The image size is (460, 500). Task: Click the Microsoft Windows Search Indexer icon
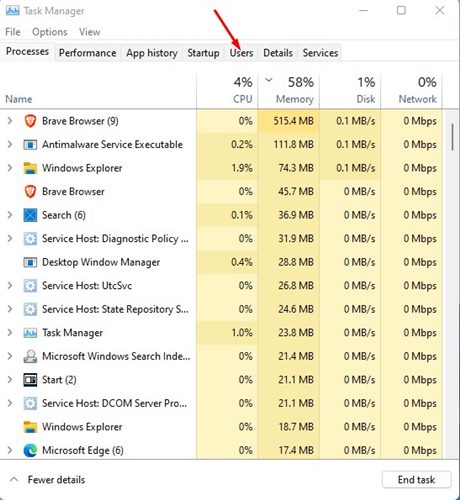pyautogui.click(x=30, y=356)
